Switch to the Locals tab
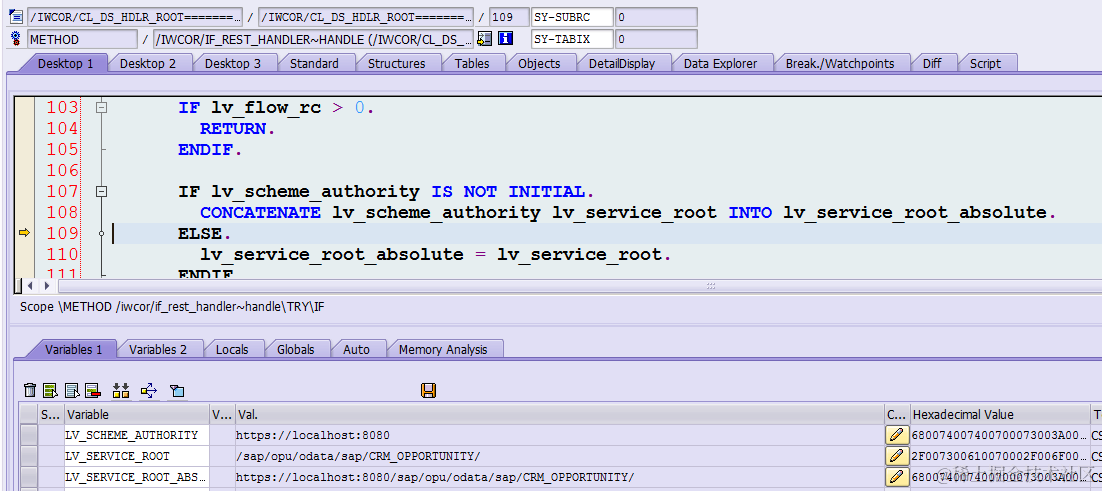 point(232,349)
